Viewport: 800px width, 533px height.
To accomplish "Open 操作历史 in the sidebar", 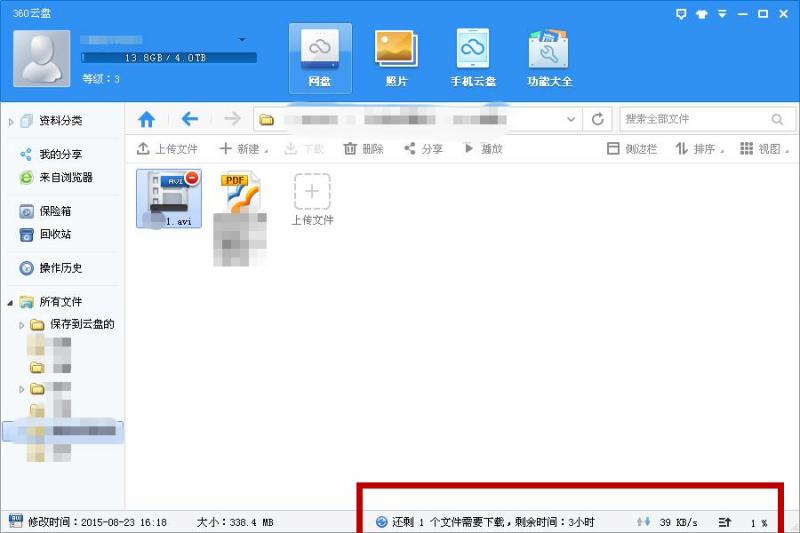I will click(61, 268).
